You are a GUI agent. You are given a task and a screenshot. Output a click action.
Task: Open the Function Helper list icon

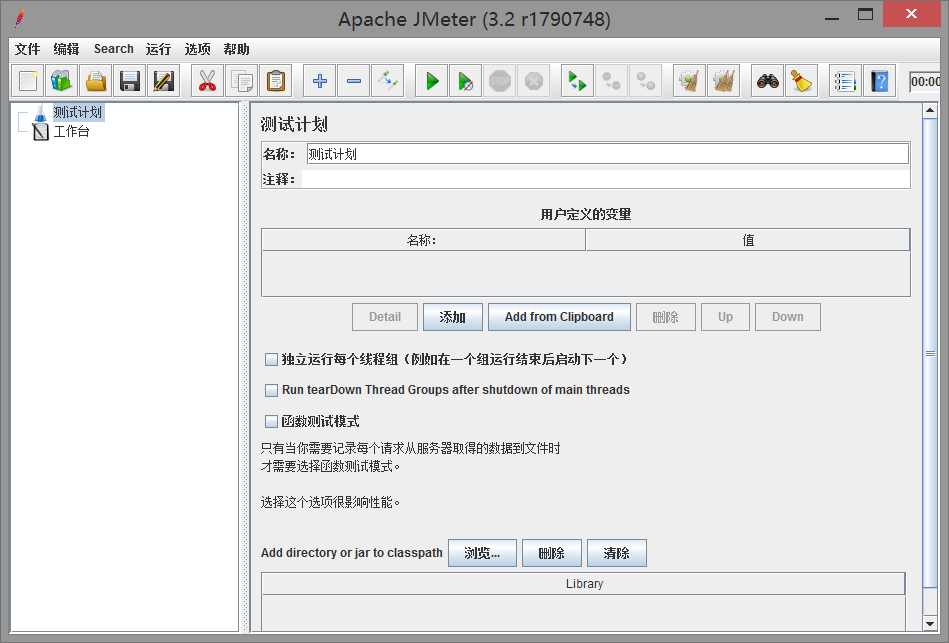845,81
